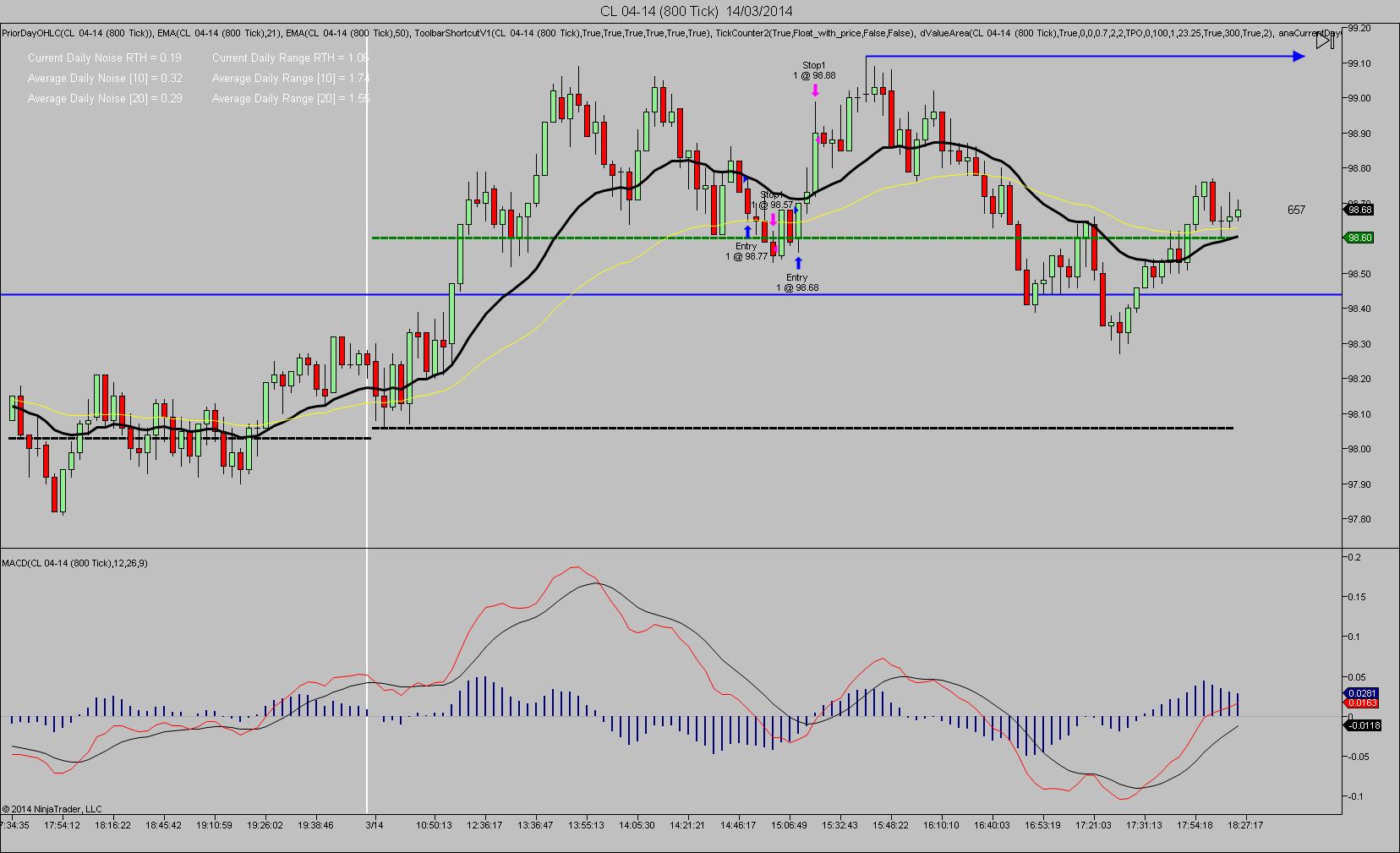Viewport: 1400px width, 853px height.
Task: Click the 19:26:02 time axis label
Action: click(265, 825)
